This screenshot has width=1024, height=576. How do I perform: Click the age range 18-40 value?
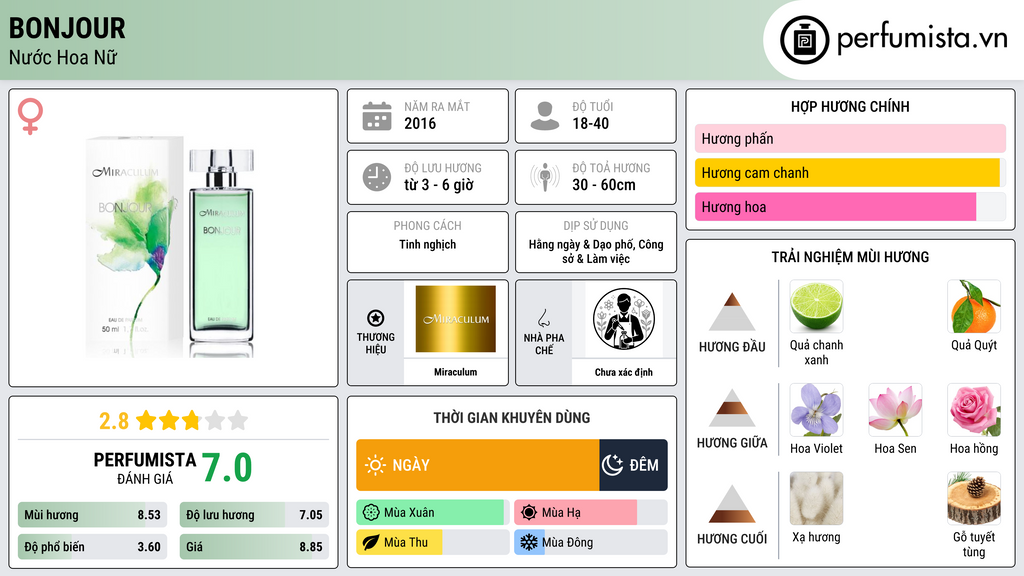click(x=590, y=123)
